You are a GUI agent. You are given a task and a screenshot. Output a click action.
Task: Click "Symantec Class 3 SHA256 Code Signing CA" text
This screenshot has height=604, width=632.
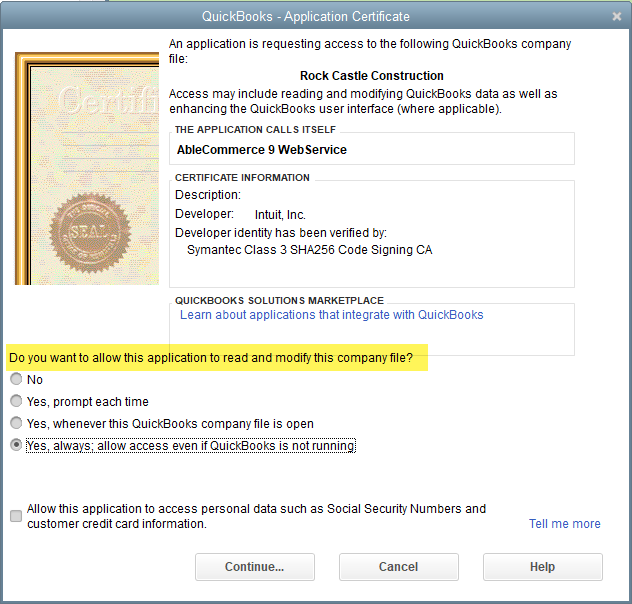pyautogui.click(x=310, y=250)
